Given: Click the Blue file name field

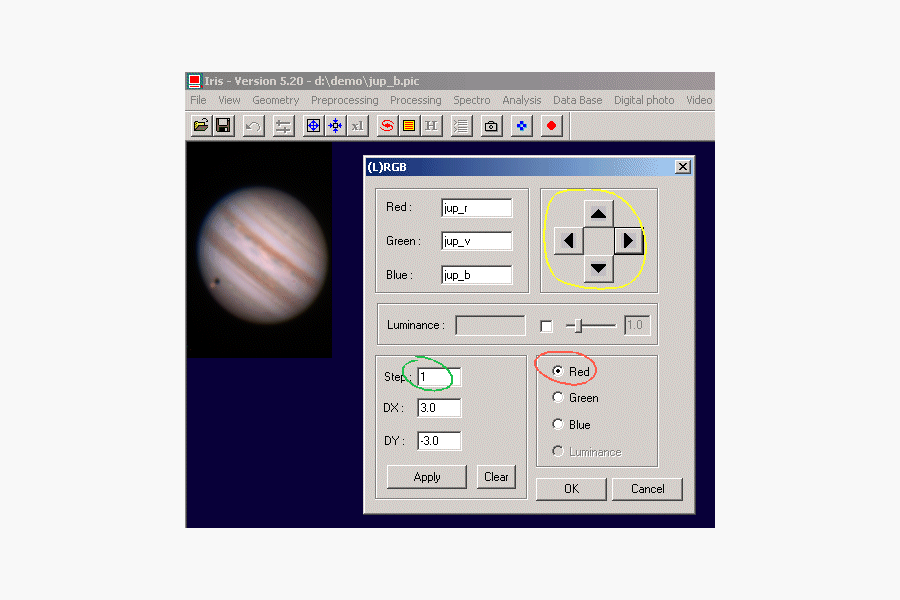Looking at the screenshot, I should 476,275.
